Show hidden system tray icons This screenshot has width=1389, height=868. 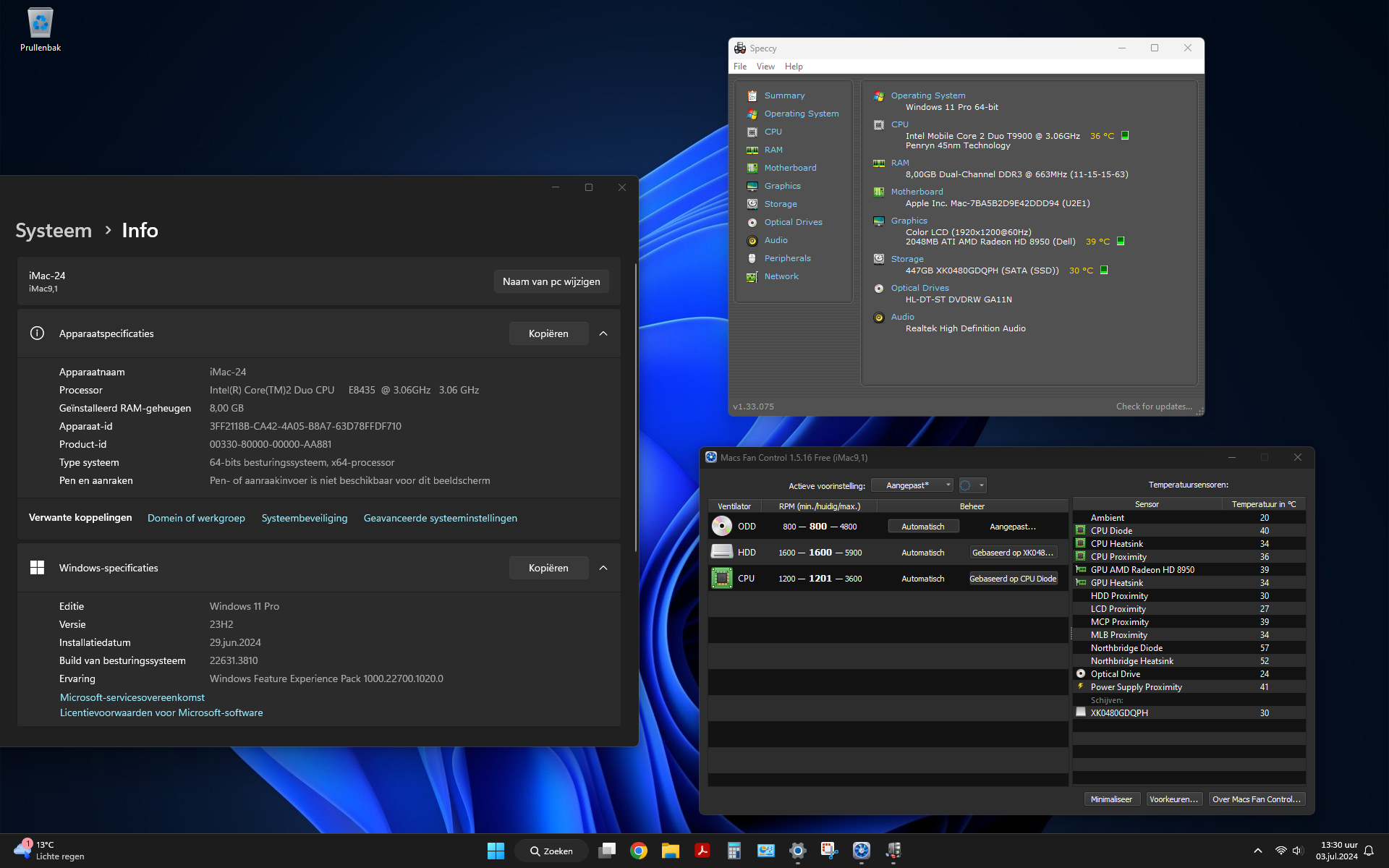pyautogui.click(x=1258, y=851)
